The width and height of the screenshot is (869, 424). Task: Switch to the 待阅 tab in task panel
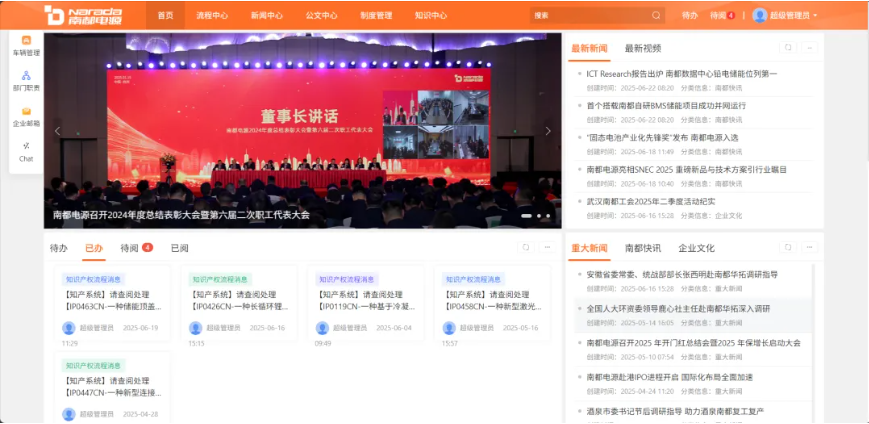point(129,248)
